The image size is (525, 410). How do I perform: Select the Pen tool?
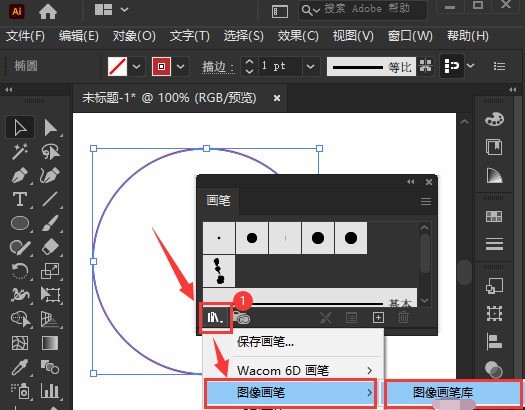click(20, 175)
